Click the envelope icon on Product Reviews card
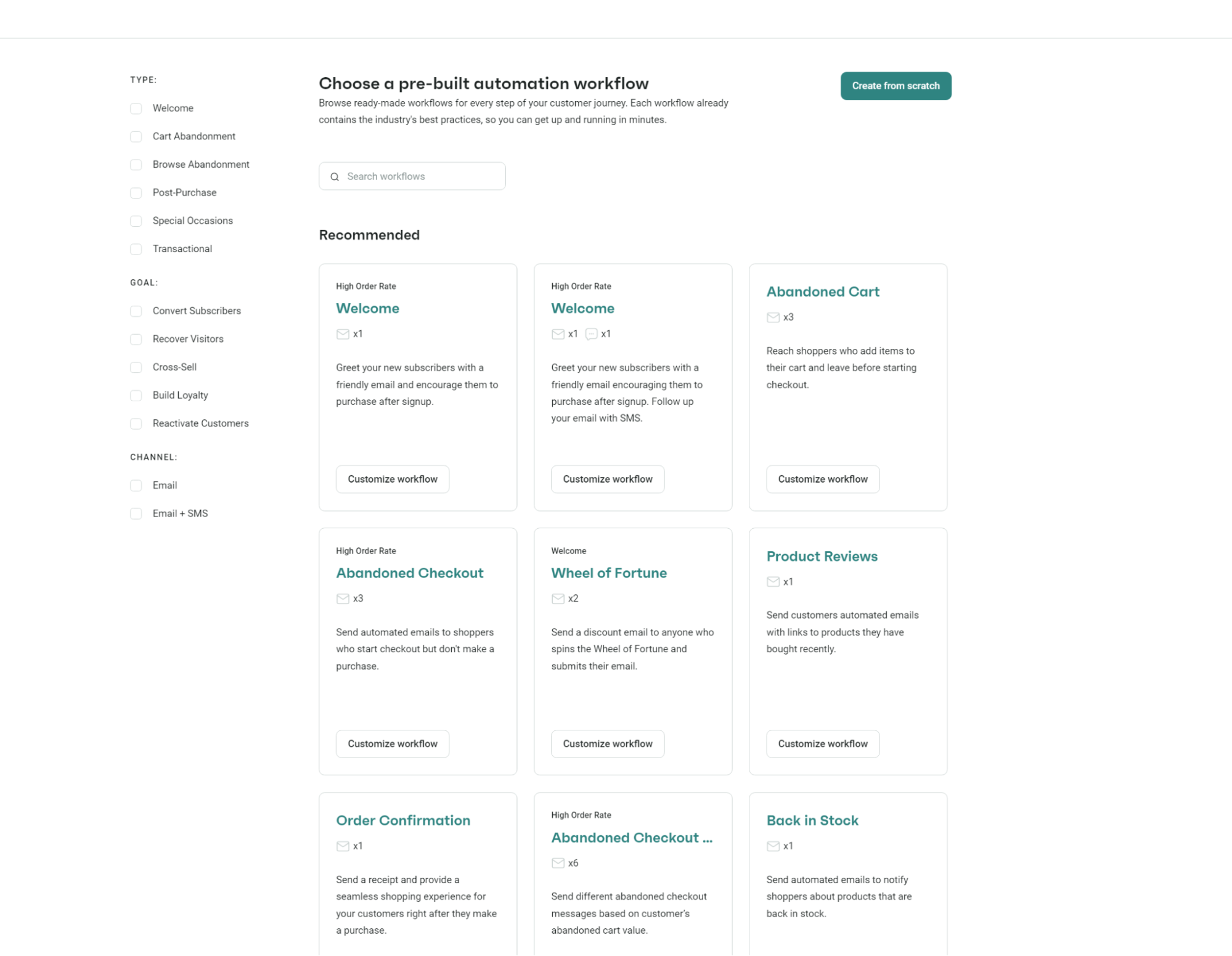Viewport: 1232px width, 956px height. 773,581
